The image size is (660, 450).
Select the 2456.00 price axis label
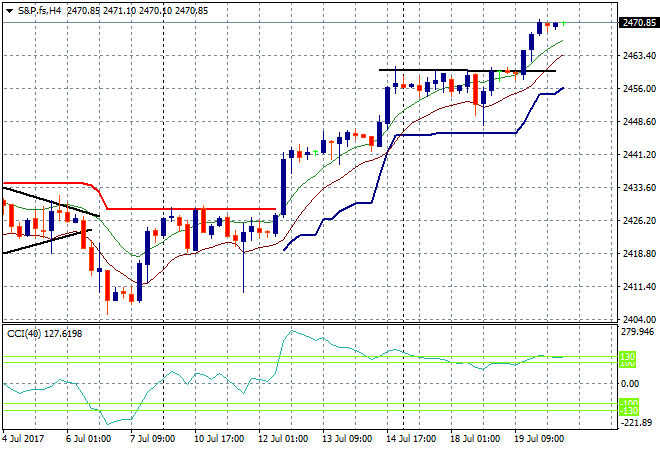pyautogui.click(x=639, y=88)
